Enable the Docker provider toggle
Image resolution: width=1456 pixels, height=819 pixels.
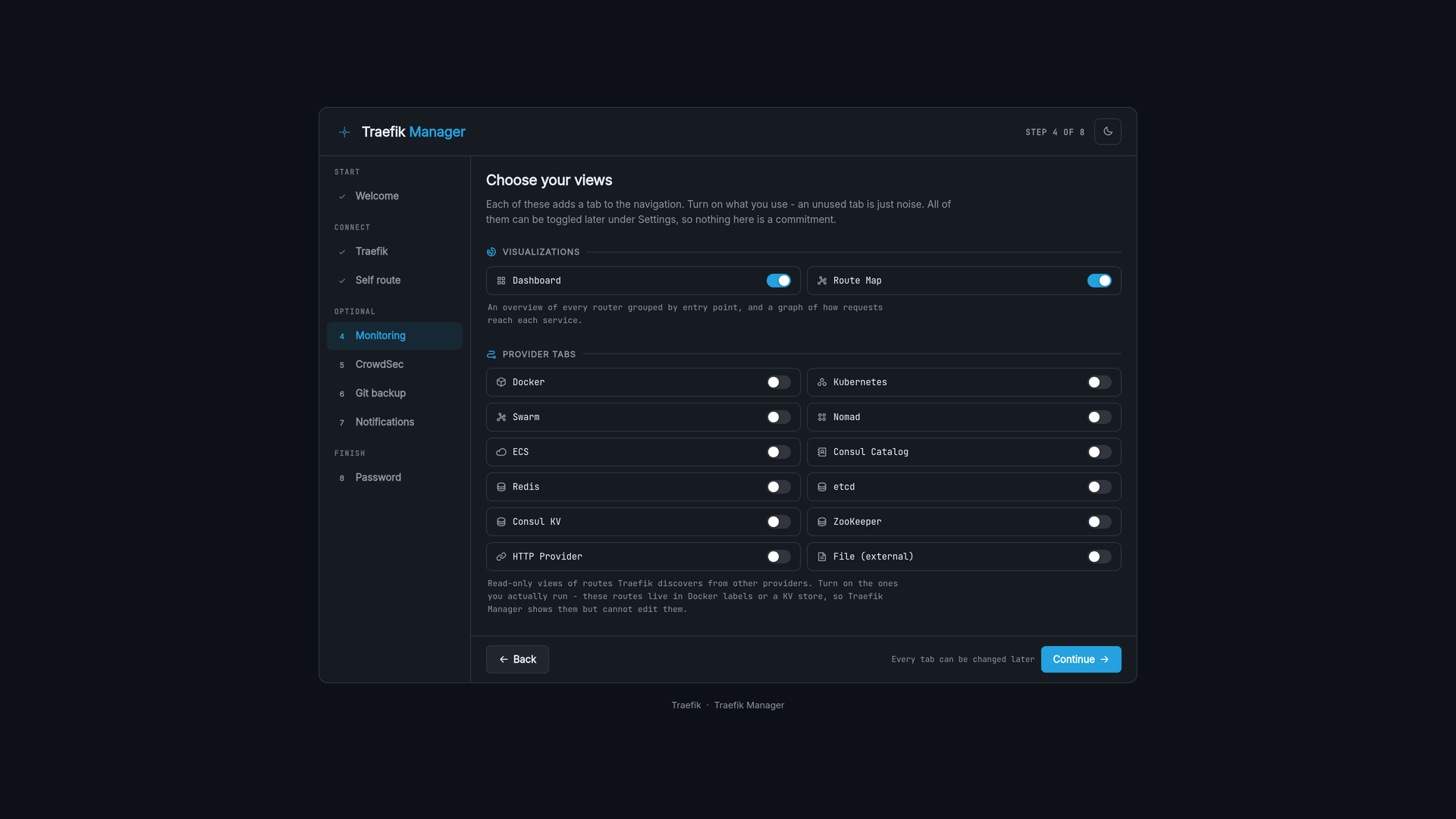779,382
